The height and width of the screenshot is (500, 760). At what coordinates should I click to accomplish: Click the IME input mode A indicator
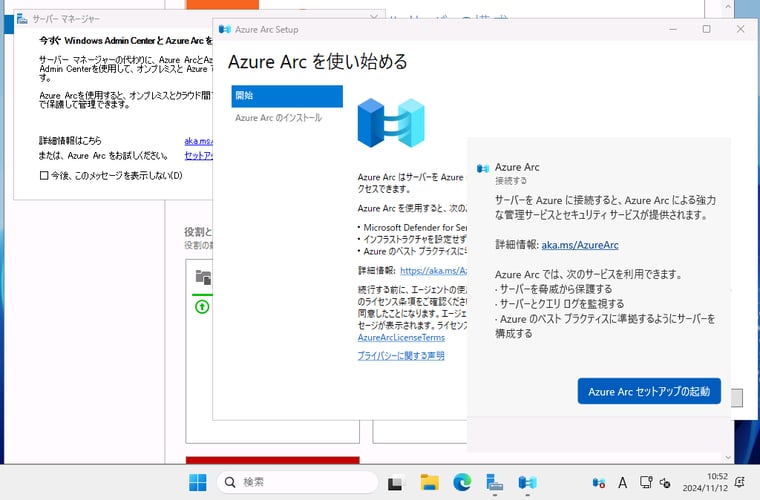tap(622, 483)
